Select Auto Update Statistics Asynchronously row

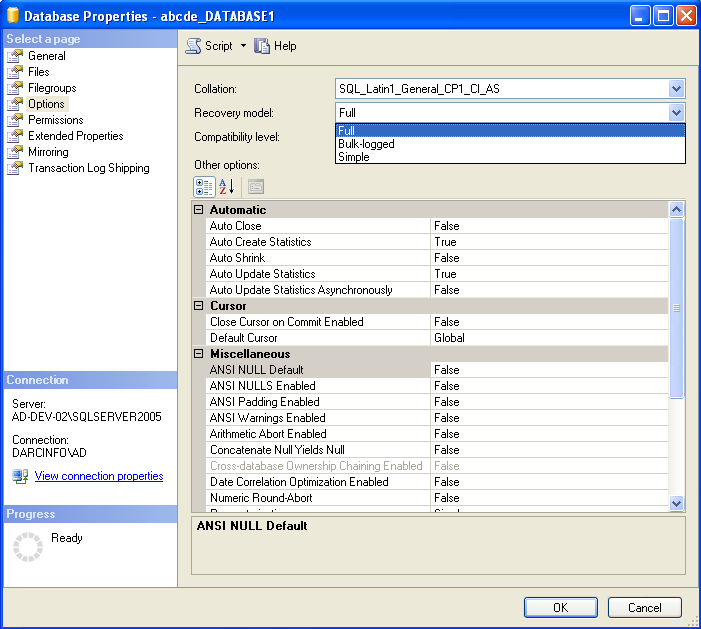pos(437,290)
